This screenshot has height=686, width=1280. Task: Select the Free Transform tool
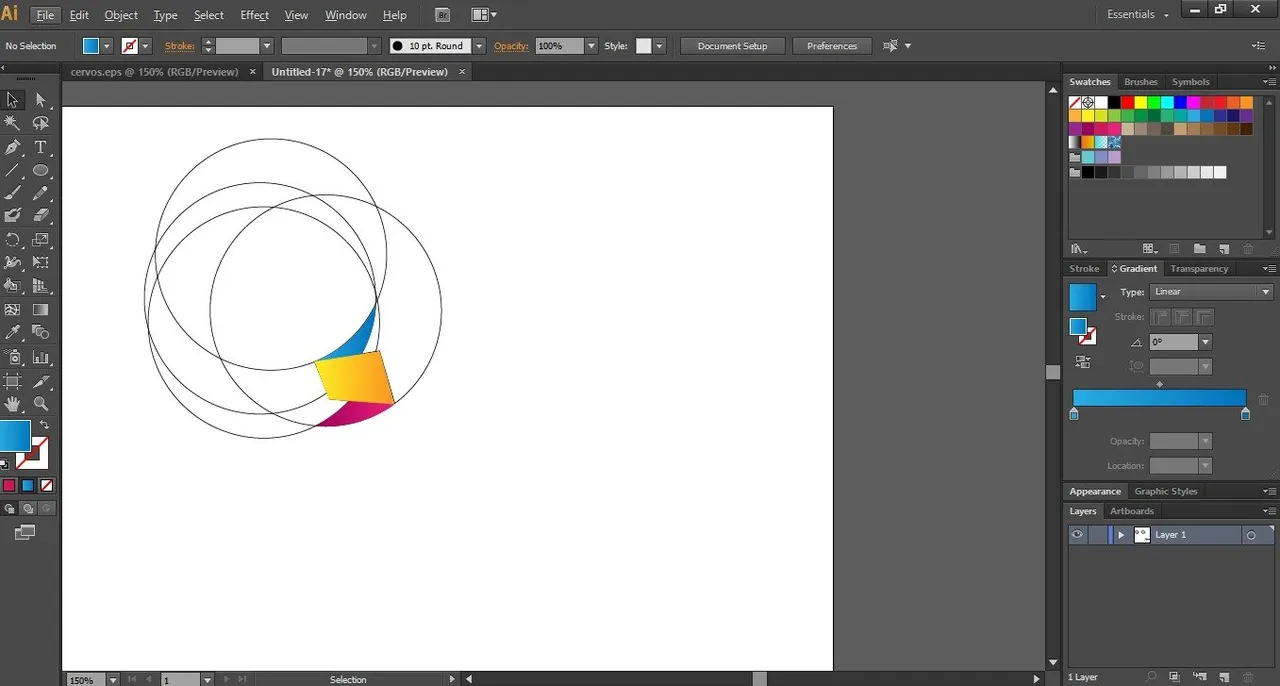tap(41, 263)
